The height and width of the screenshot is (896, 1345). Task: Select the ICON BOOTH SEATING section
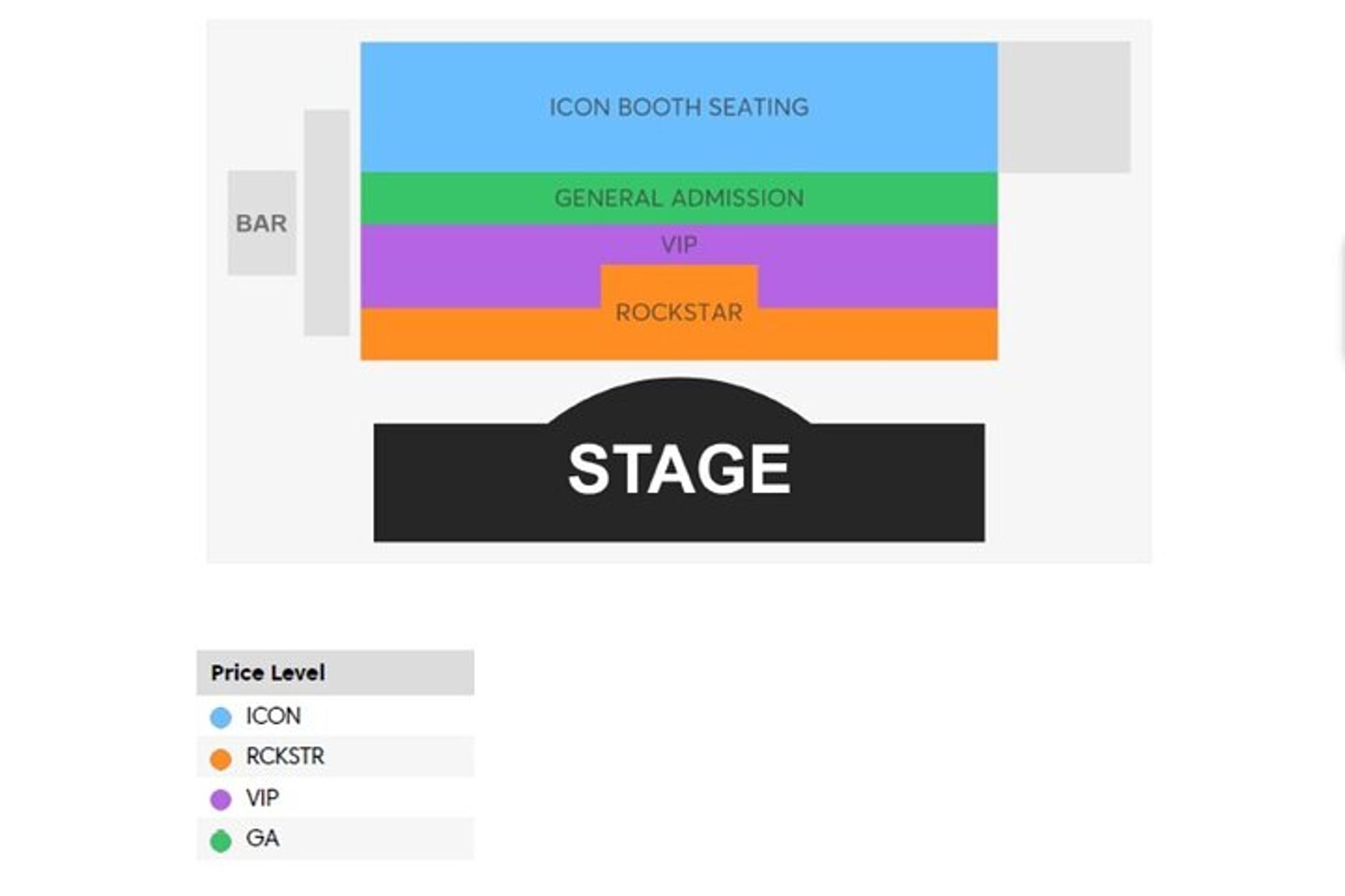pos(678,107)
